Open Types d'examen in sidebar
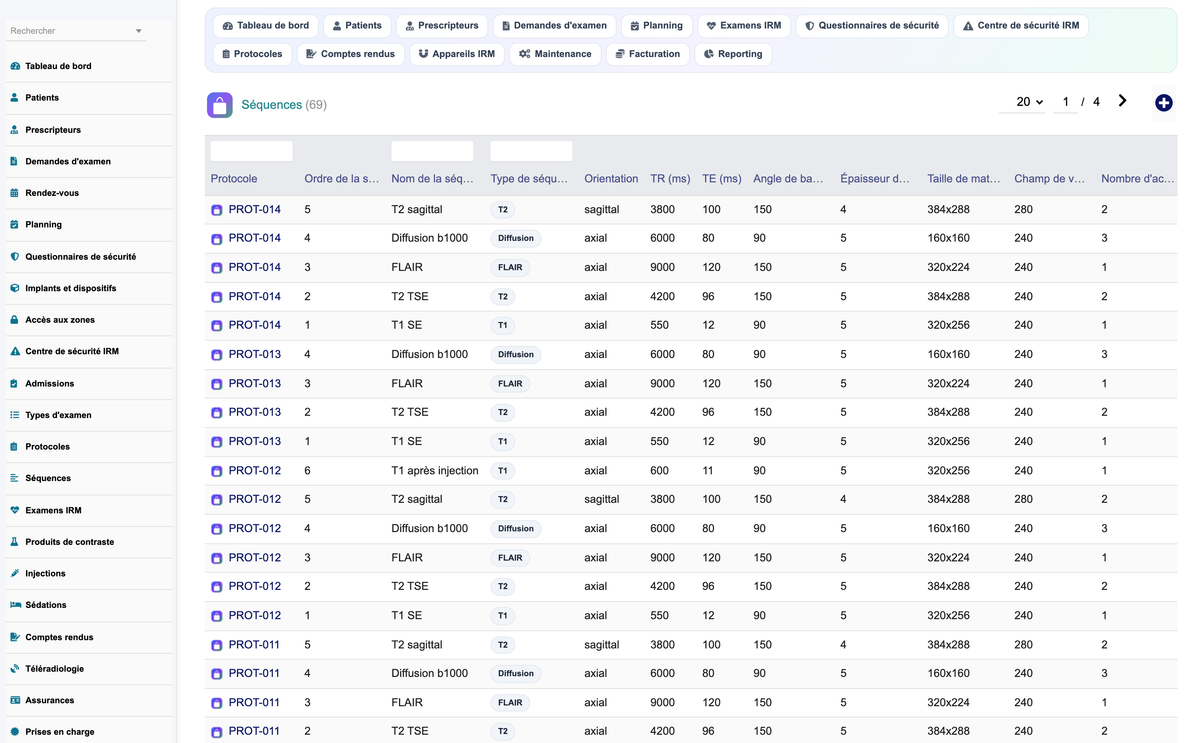Viewport: 1200px width, 743px height. 58,415
